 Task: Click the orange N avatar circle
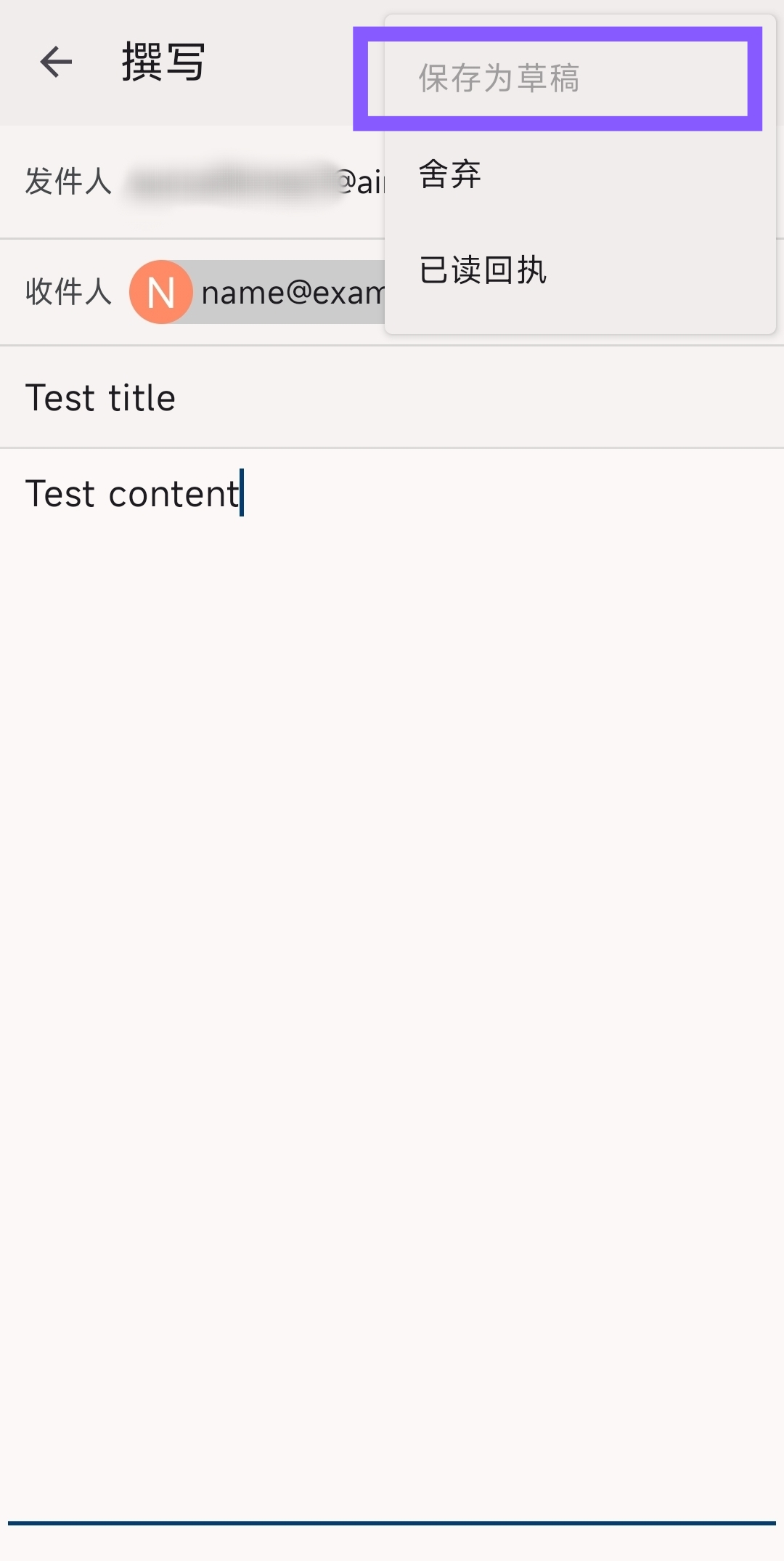[160, 292]
